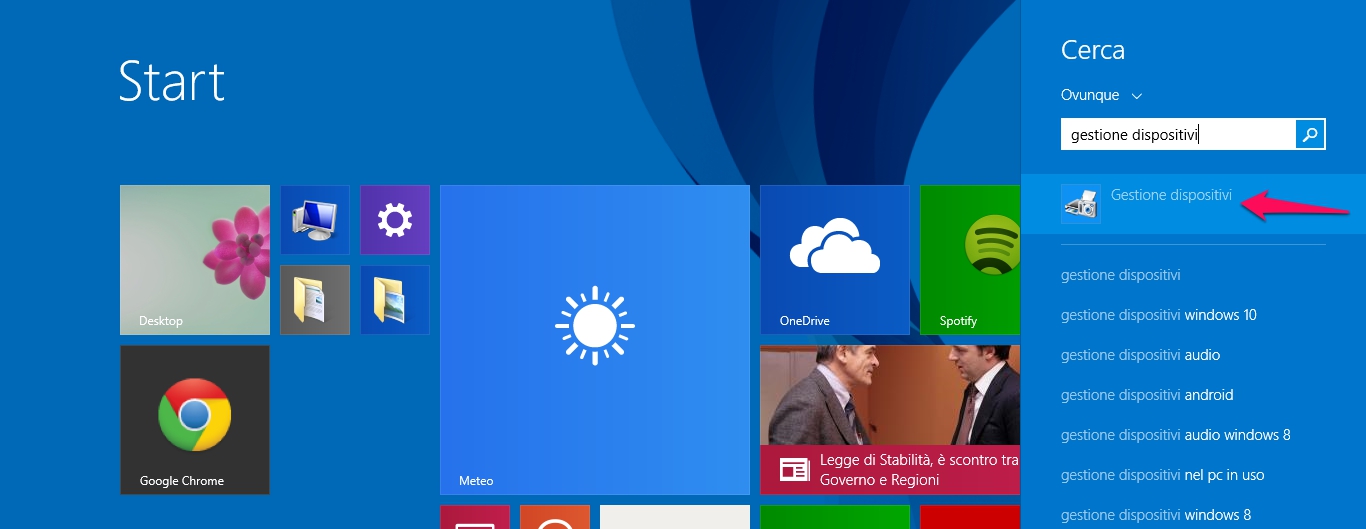Open the Pictures folder tile

point(394,299)
